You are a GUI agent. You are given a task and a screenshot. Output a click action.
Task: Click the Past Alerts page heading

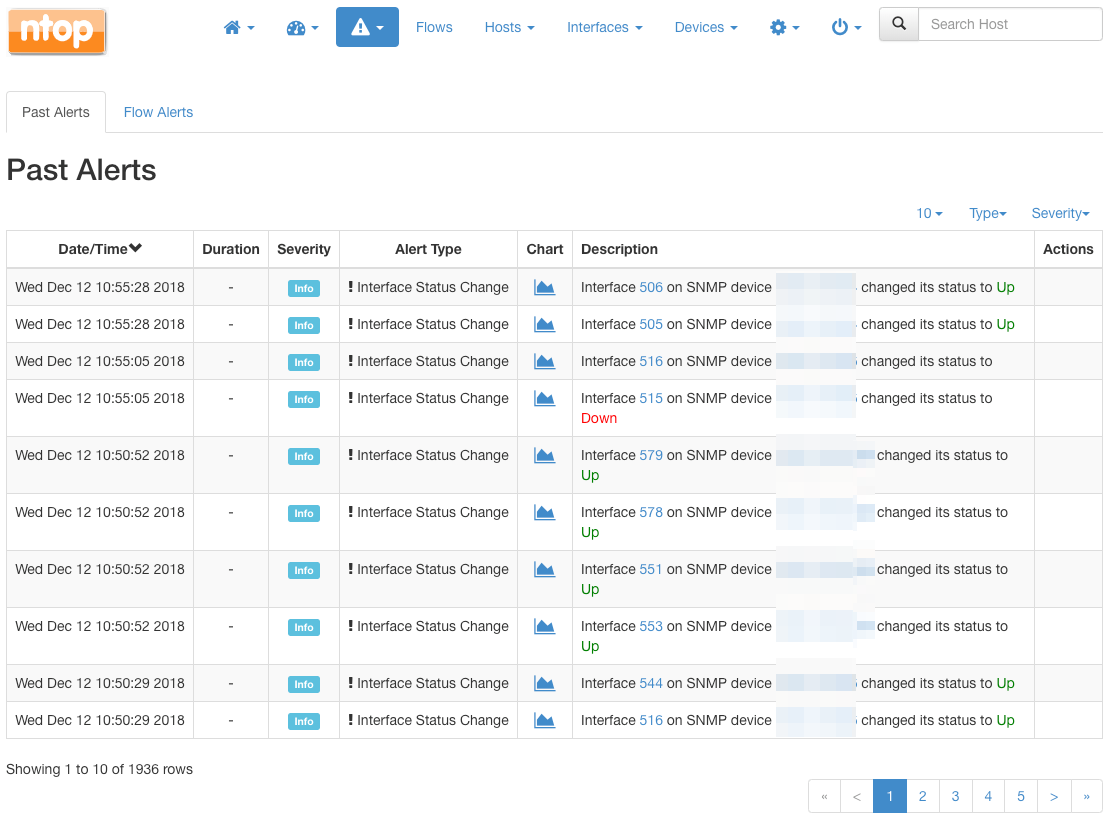(x=81, y=170)
